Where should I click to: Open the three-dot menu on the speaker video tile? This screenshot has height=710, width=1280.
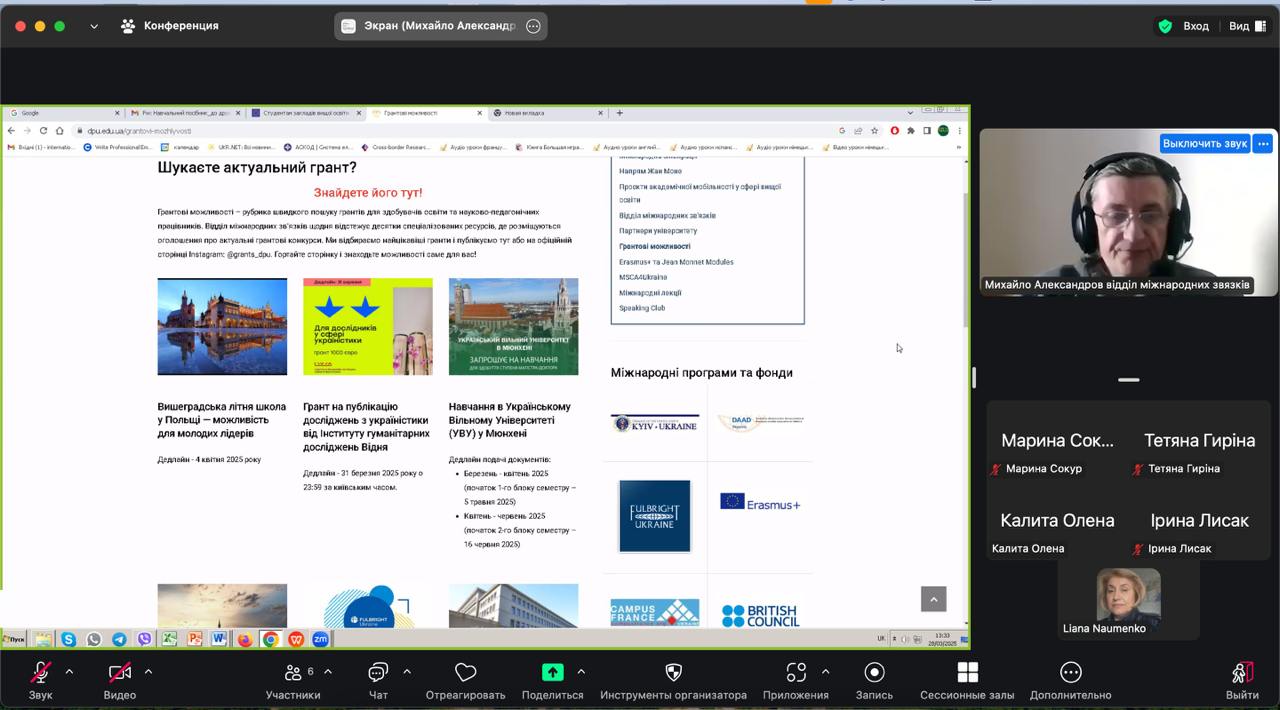pos(1263,143)
